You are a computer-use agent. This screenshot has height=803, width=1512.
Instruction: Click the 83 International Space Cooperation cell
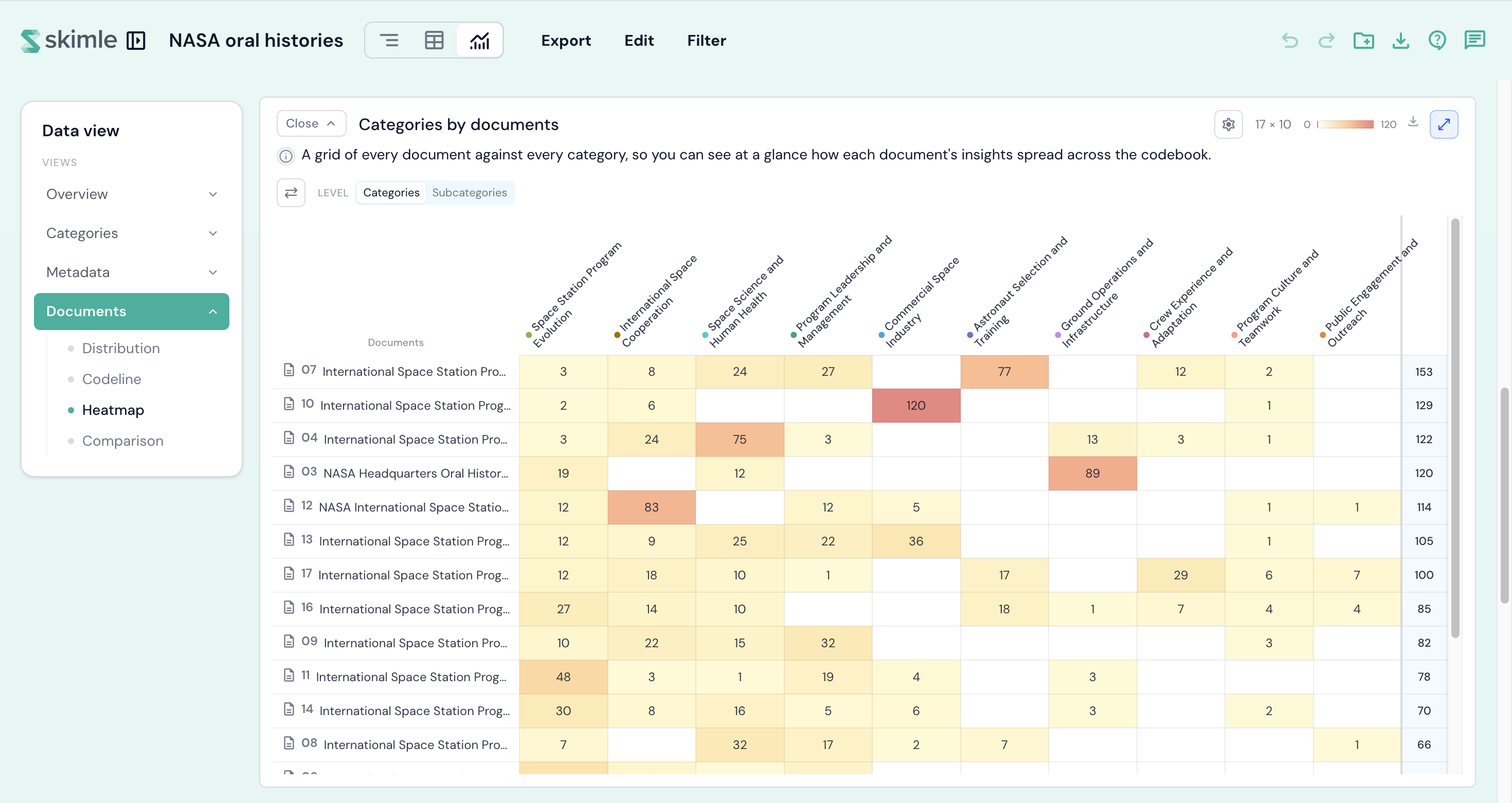[x=652, y=507]
